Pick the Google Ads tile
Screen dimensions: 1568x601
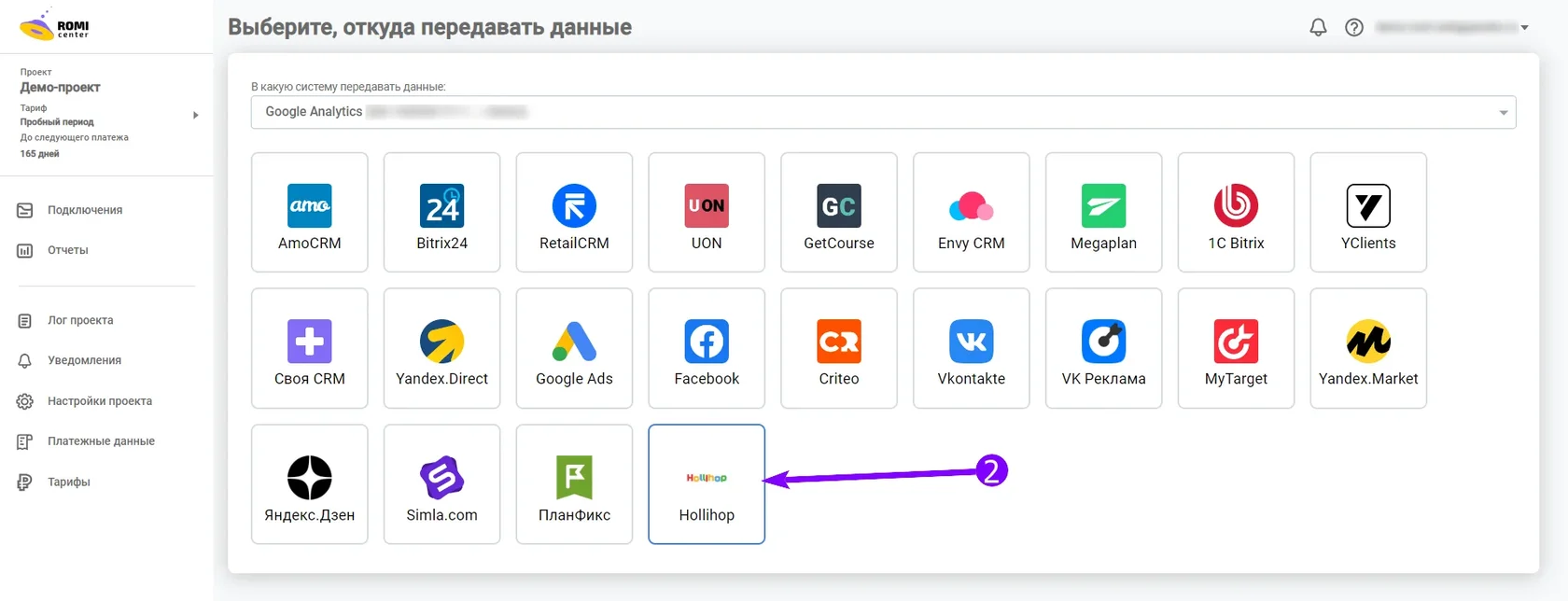point(574,348)
